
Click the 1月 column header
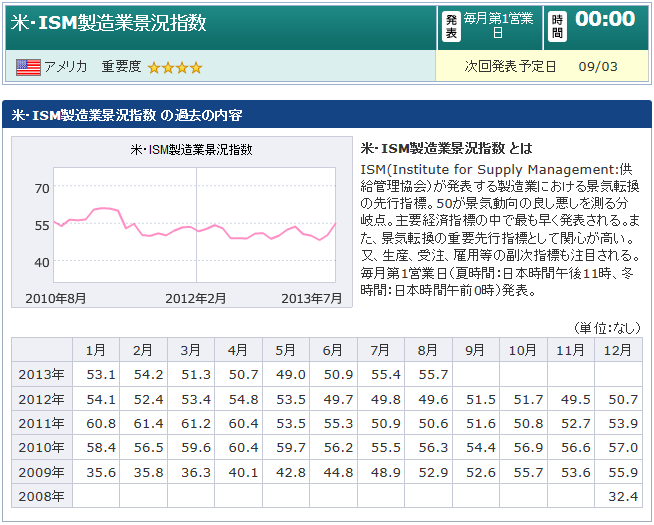click(96, 350)
